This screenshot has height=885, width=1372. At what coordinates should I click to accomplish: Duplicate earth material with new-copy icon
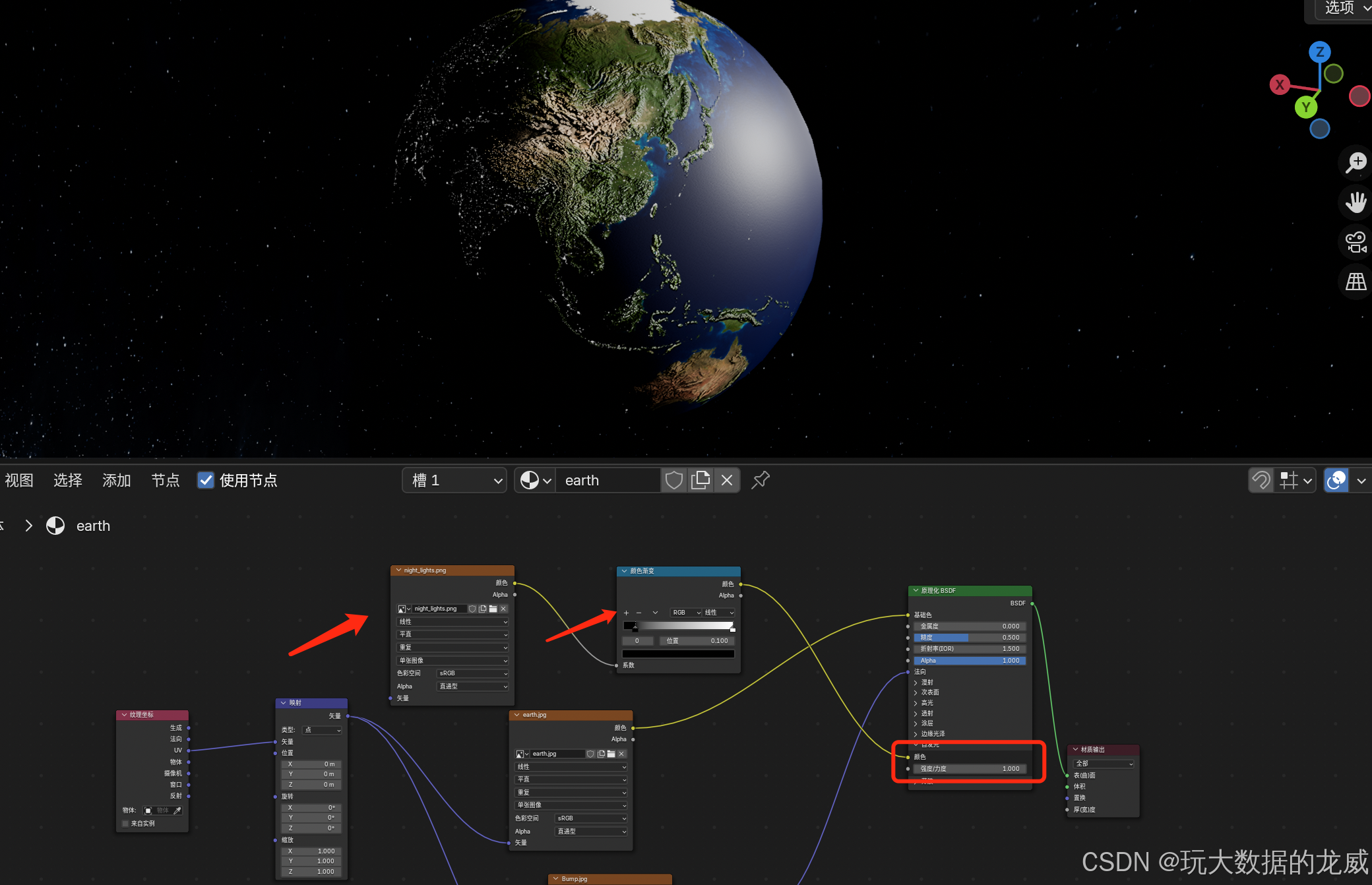701,480
